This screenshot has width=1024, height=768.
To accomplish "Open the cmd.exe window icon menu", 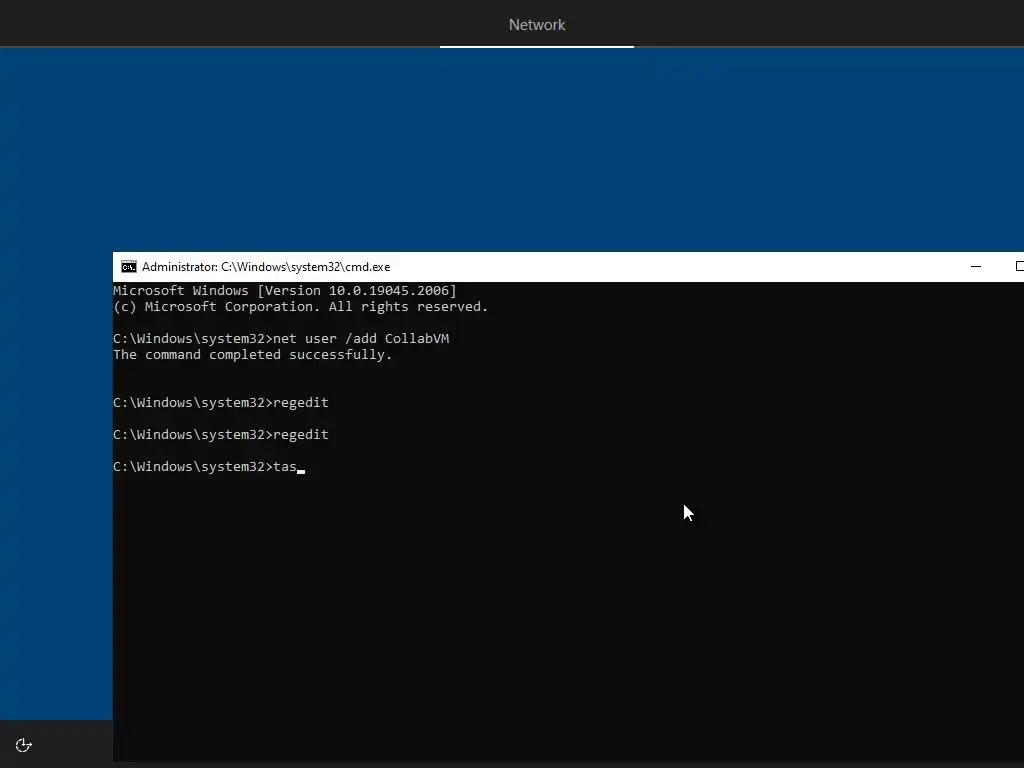I will click(x=129, y=266).
